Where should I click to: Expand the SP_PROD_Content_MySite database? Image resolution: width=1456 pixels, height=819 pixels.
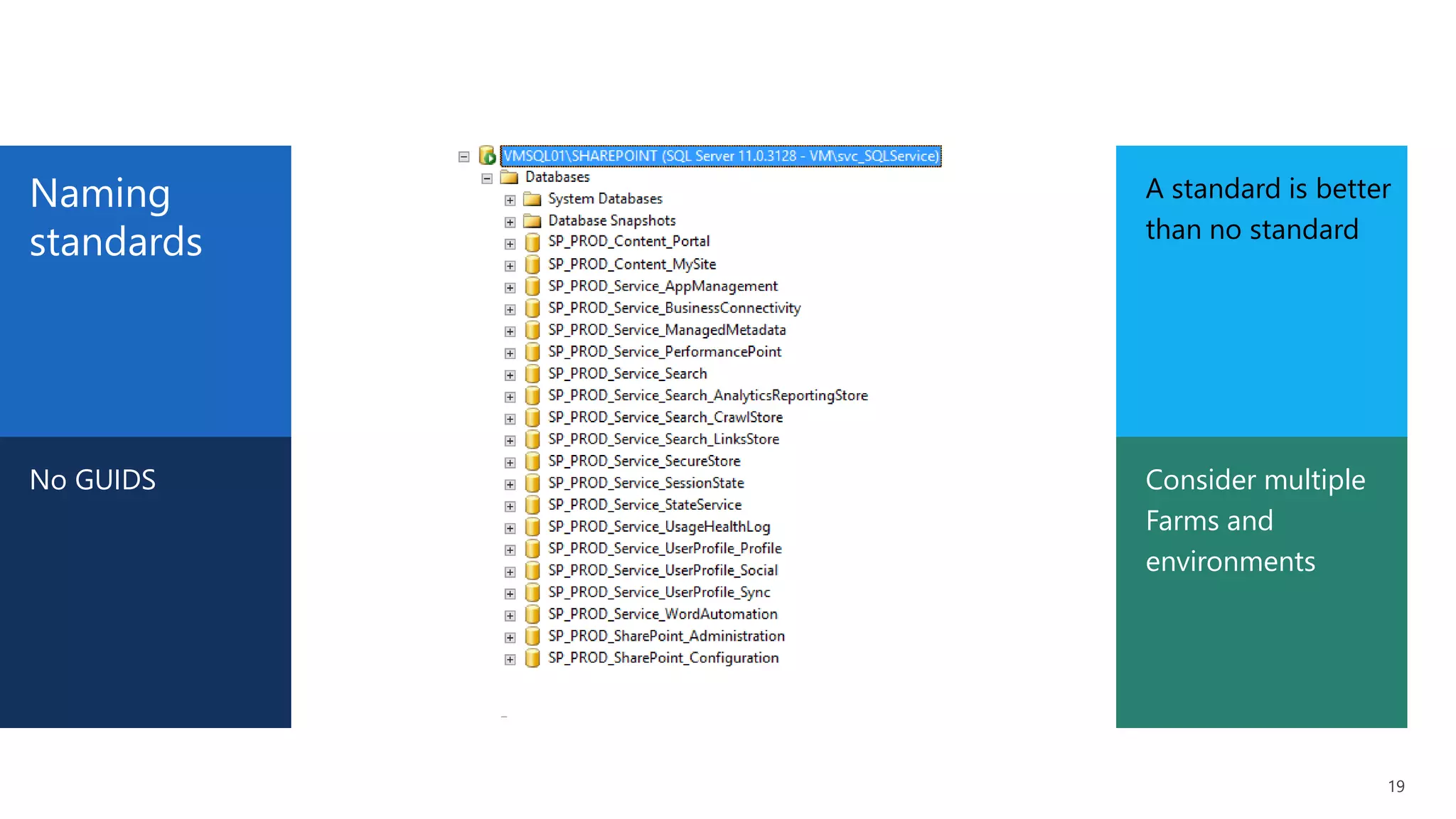tap(510, 266)
